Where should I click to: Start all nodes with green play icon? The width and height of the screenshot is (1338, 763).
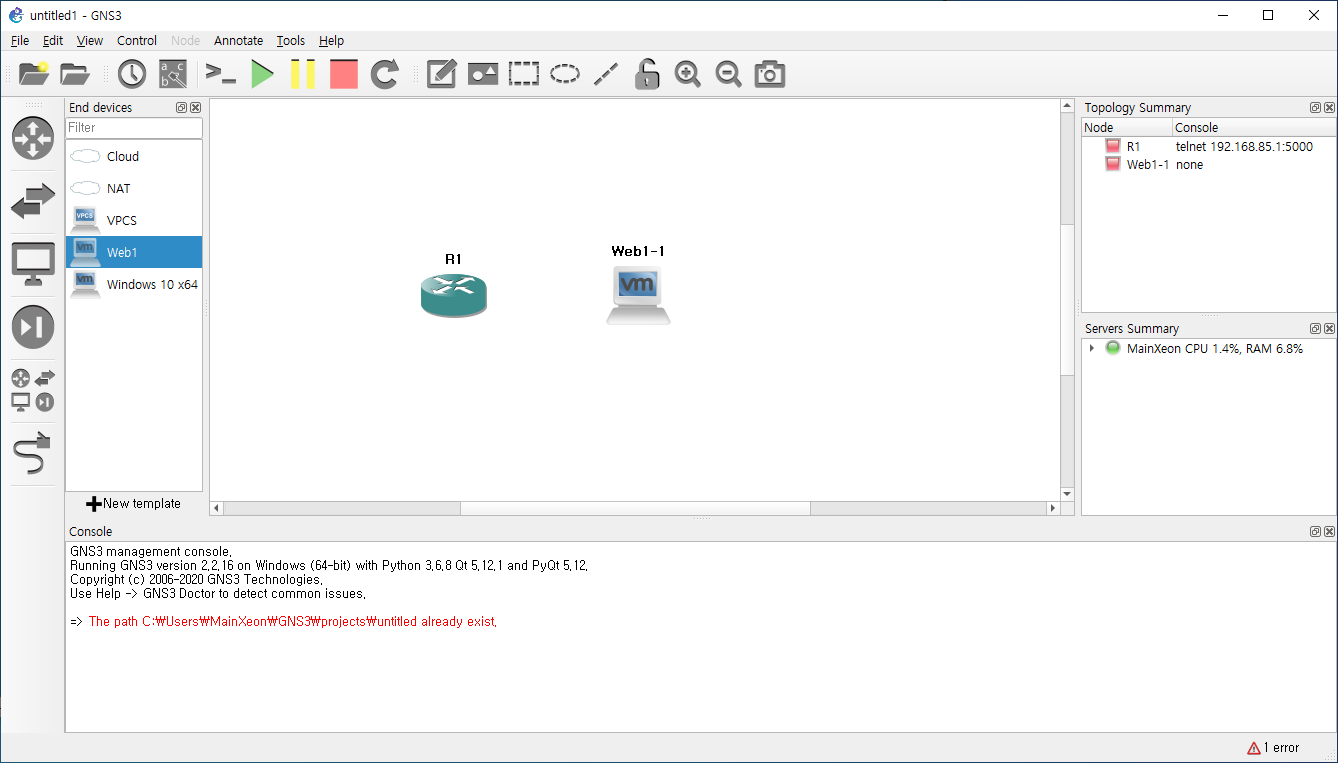tap(262, 74)
